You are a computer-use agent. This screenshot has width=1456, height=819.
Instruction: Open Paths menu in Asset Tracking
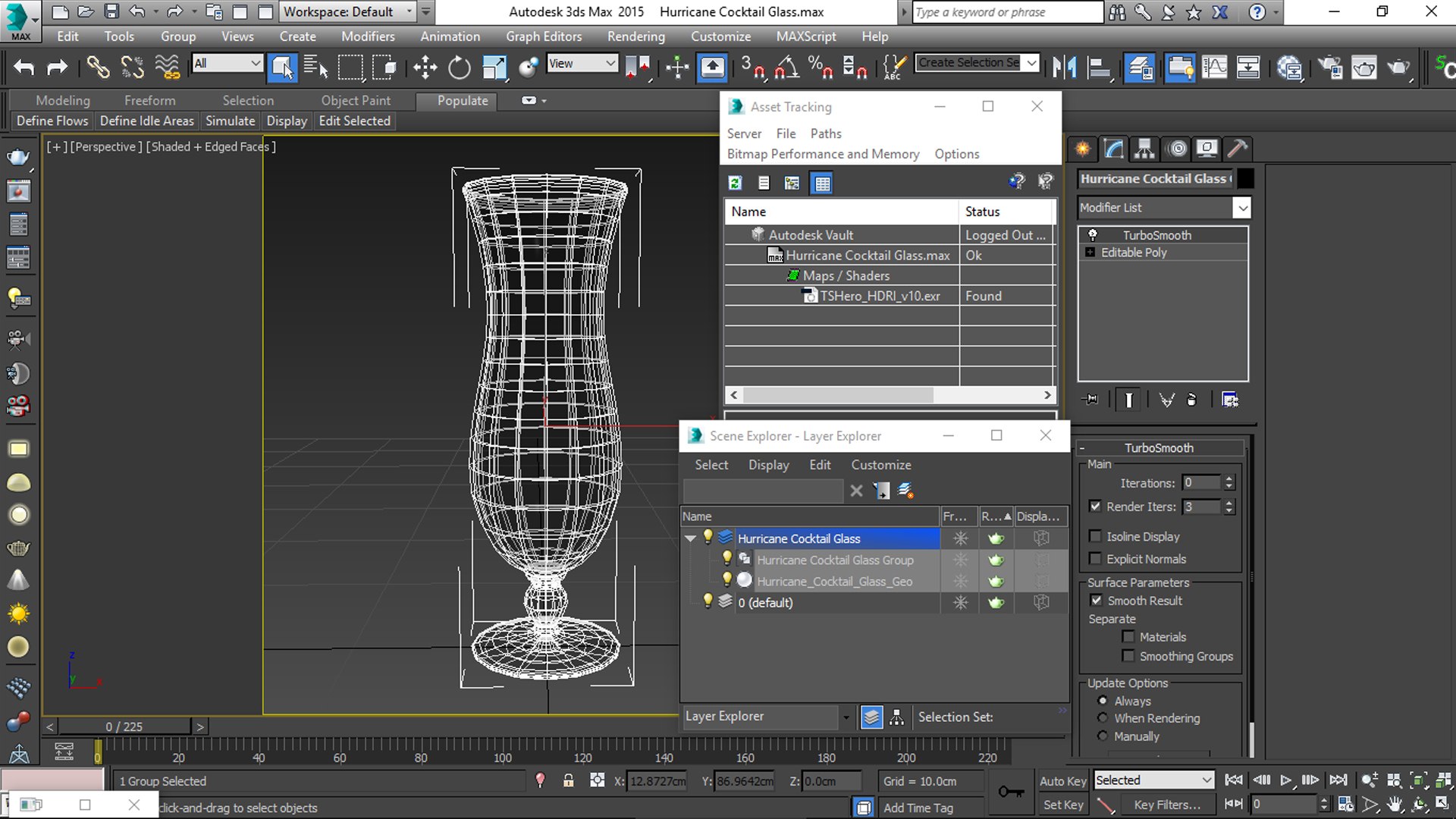(x=825, y=133)
